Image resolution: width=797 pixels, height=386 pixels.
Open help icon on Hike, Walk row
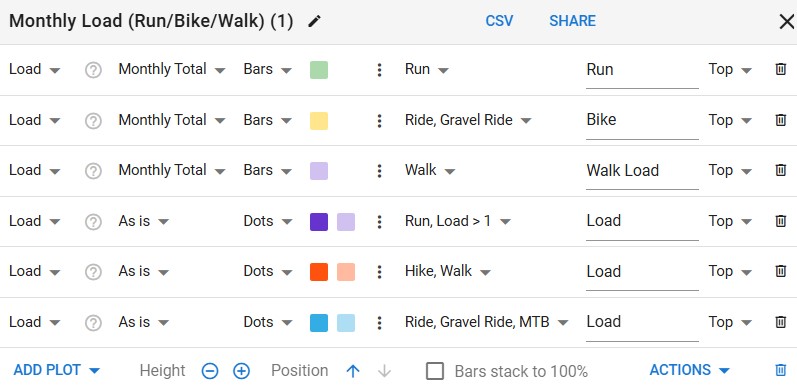(93, 272)
